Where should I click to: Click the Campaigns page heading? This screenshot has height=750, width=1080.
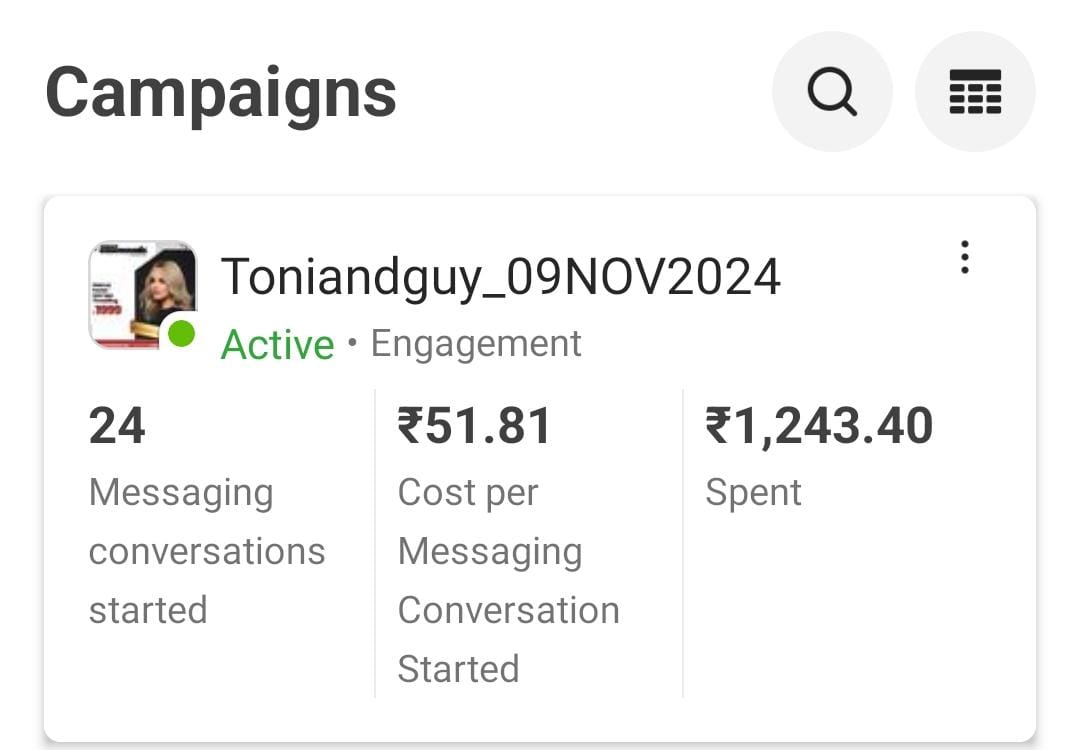point(221,93)
